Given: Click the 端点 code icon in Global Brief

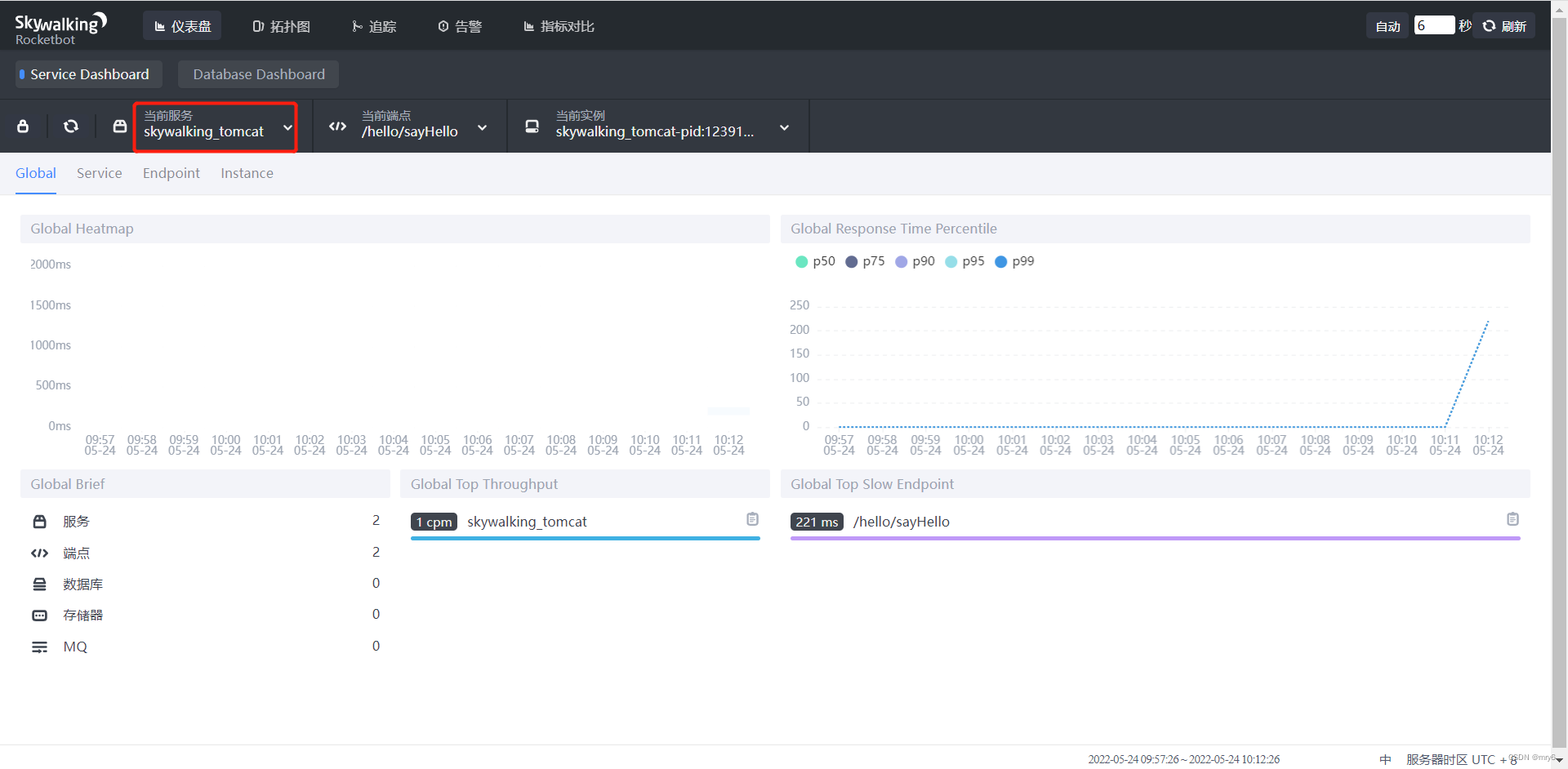Looking at the screenshot, I should (39, 553).
